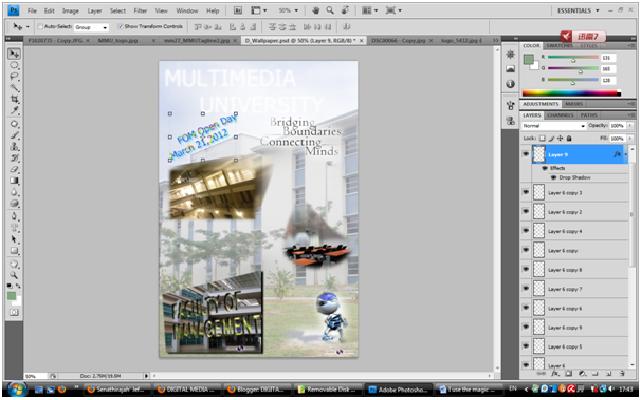The width and height of the screenshot is (640, 400).
Task: Open the View Extras dropdown in application bar
Action: pyautogui.click(x=258, y=11)
